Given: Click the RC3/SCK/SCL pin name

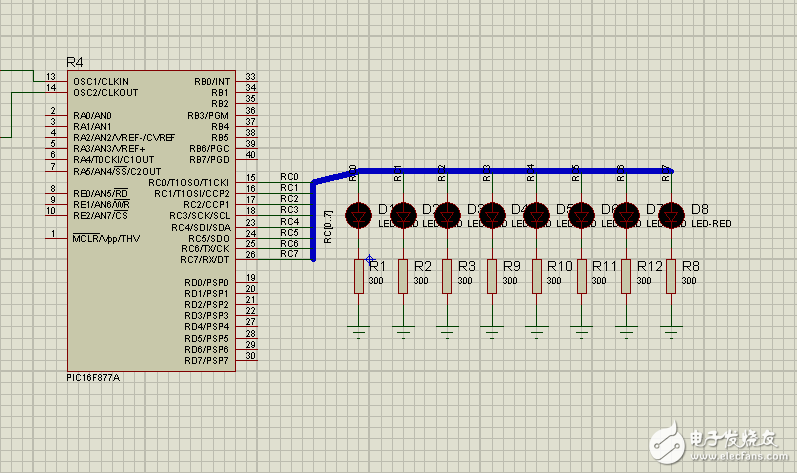Looking at the screenshot, I should click(x=199, y=215).
